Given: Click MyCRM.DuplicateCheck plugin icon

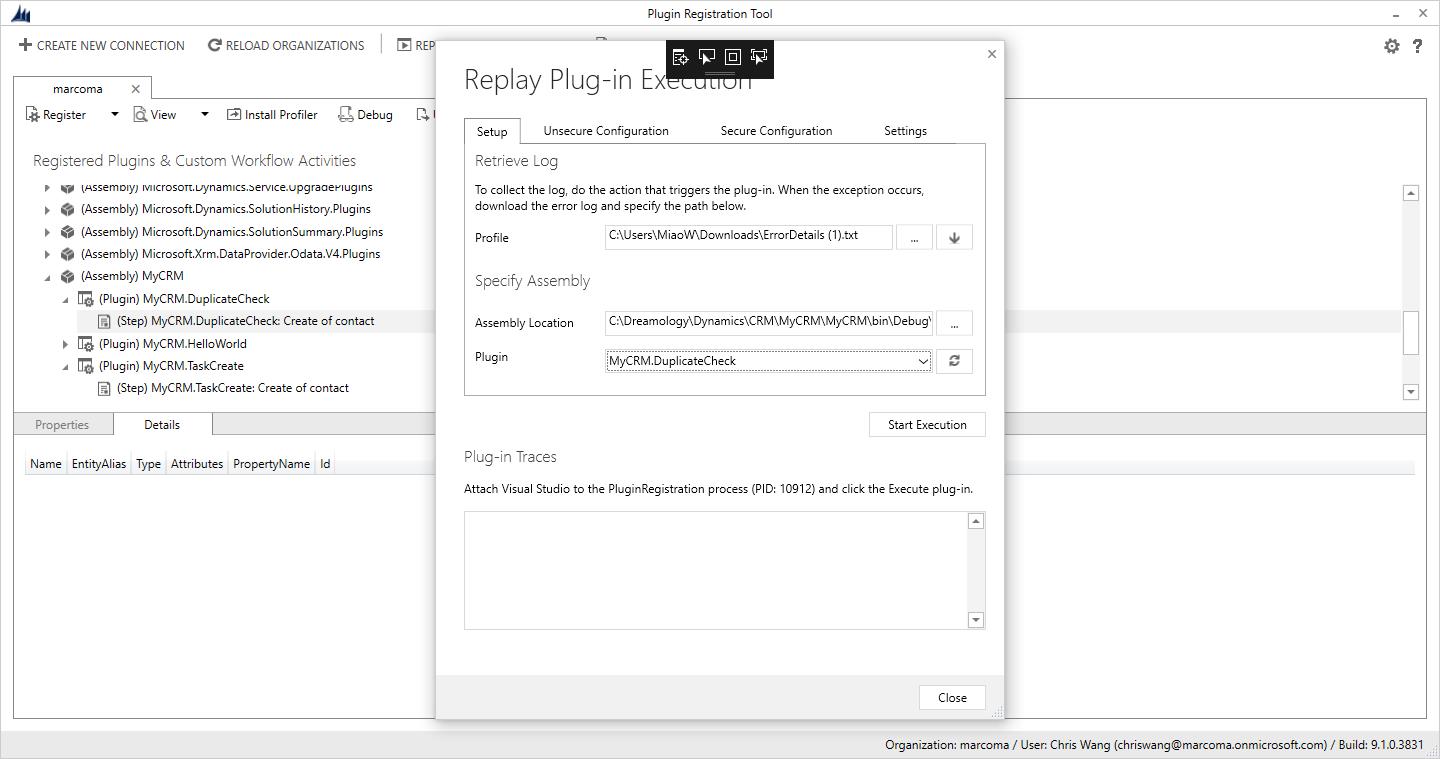Looking at the screenshot, I should click(x=86, y=299).
